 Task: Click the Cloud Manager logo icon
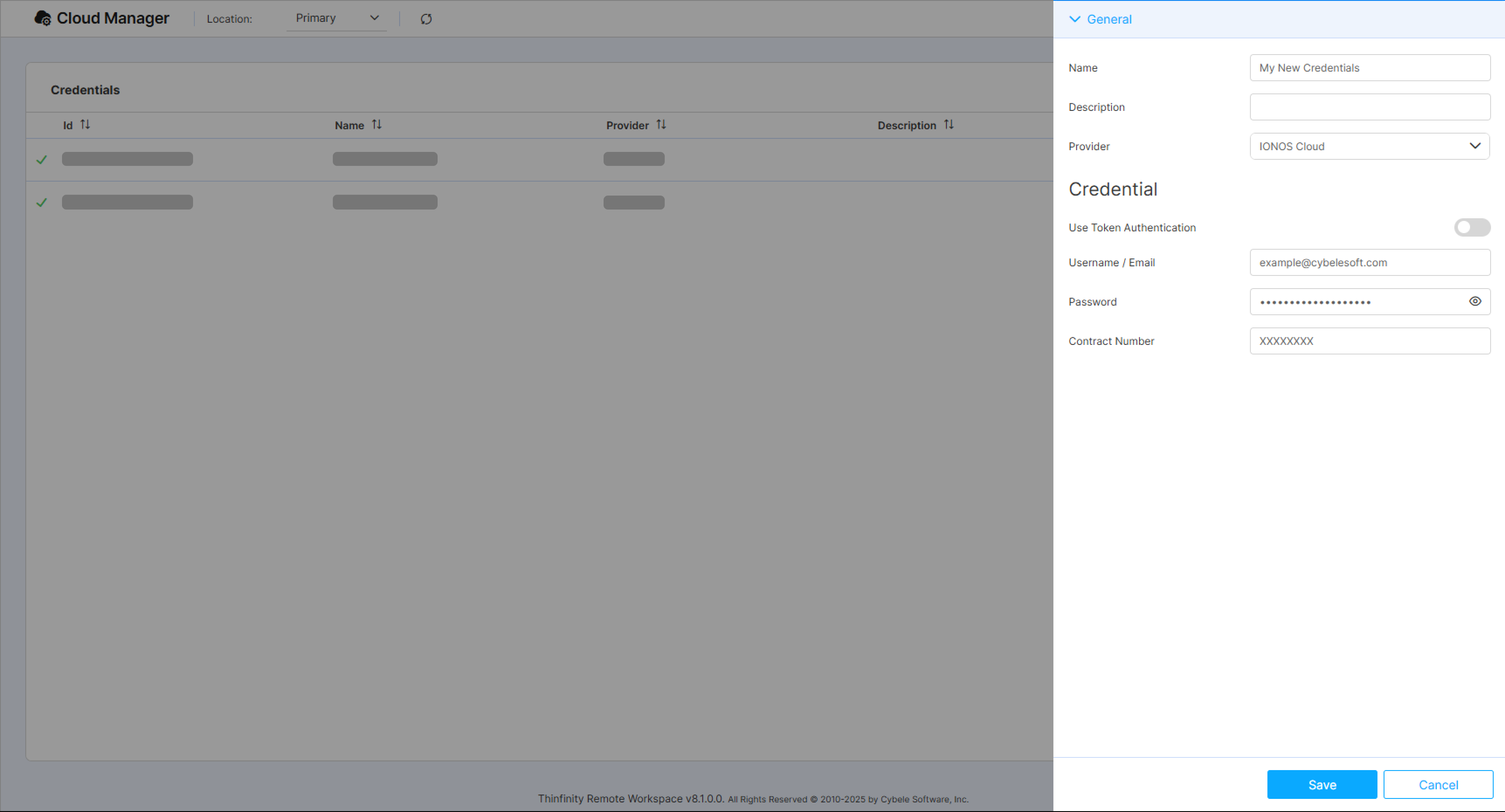(x=43, y=18)
